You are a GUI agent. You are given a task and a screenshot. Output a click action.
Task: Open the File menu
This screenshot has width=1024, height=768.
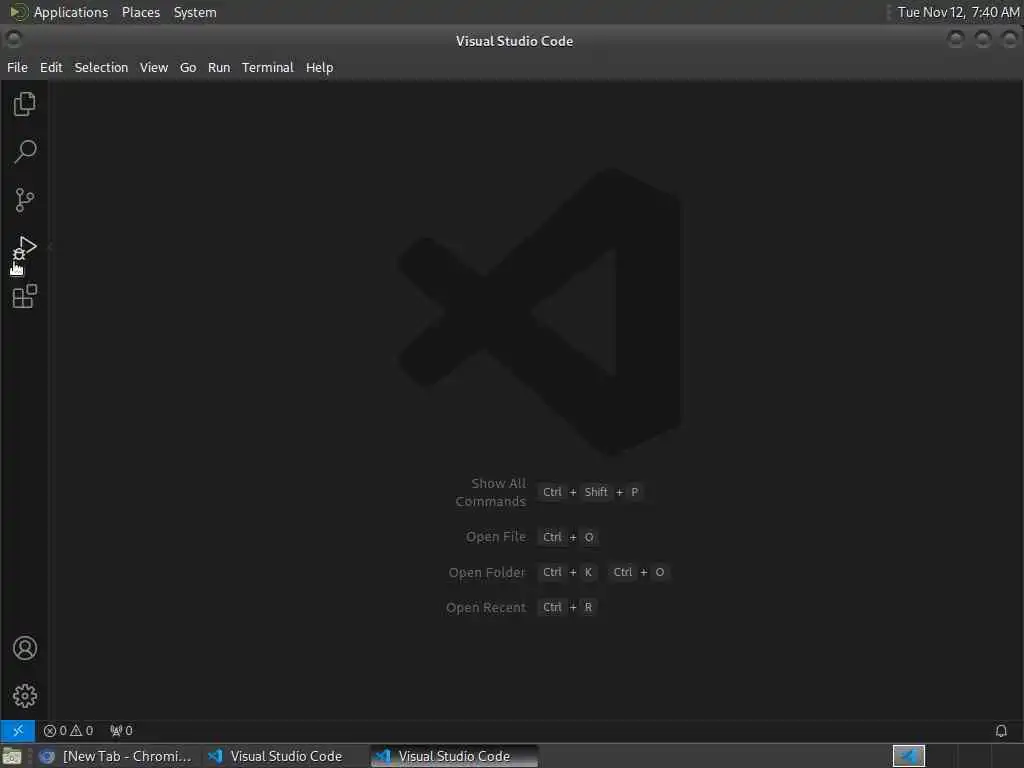coord(17,67)
